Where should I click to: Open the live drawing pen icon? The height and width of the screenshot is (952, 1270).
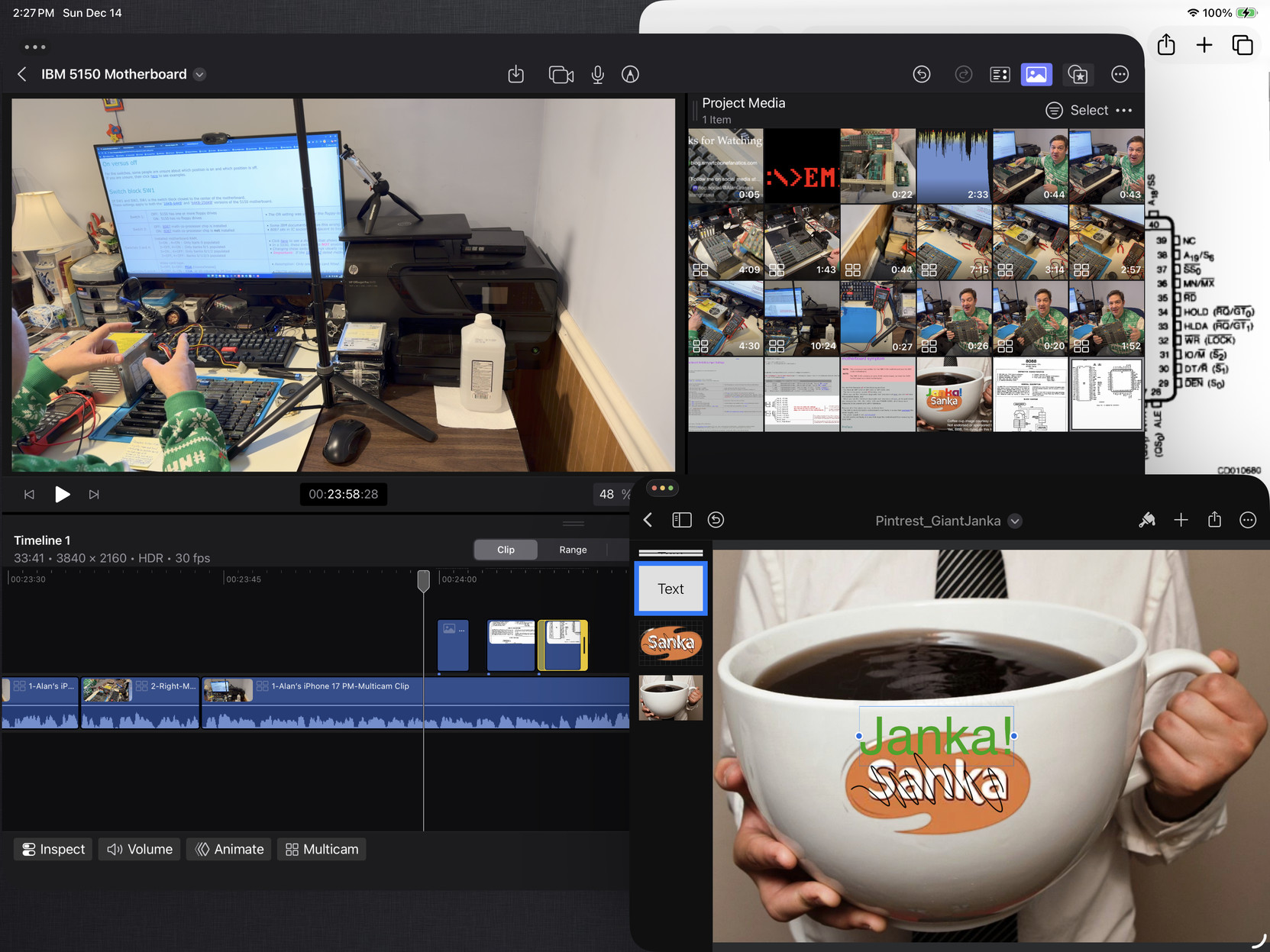(630, 74)
